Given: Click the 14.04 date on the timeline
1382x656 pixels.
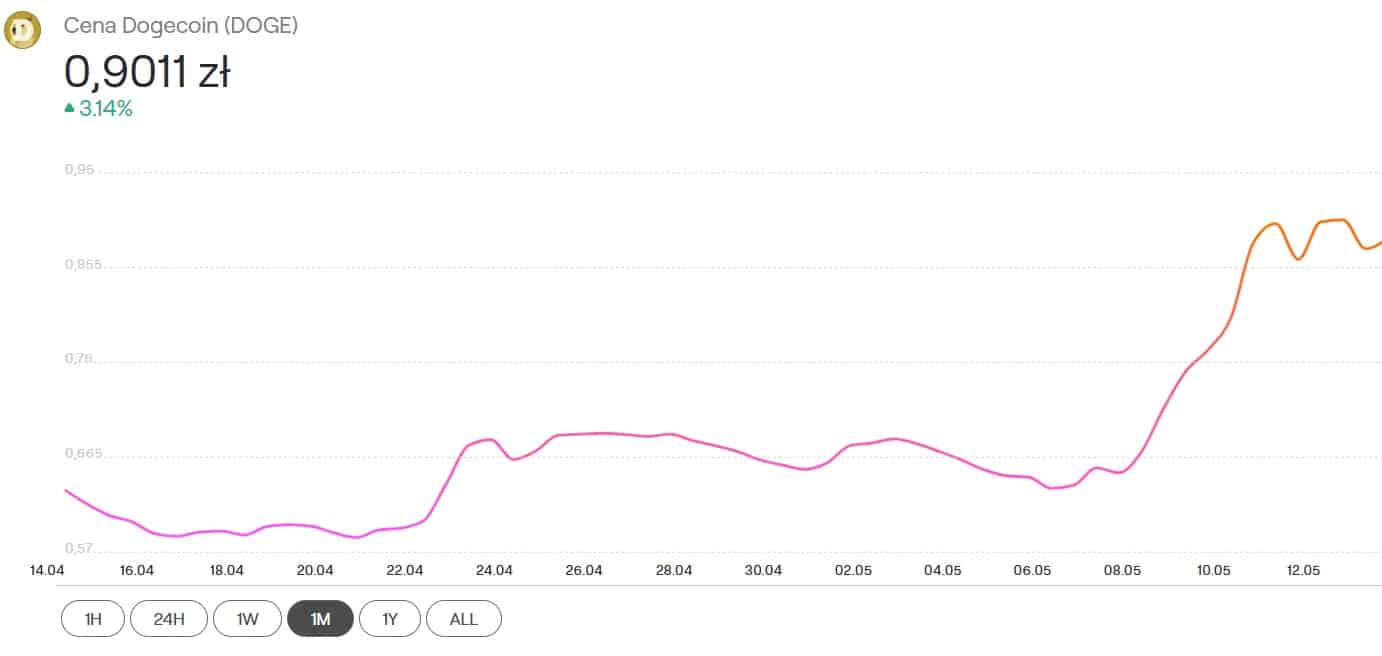Looking at the screenshot, I should pos(47,570).
